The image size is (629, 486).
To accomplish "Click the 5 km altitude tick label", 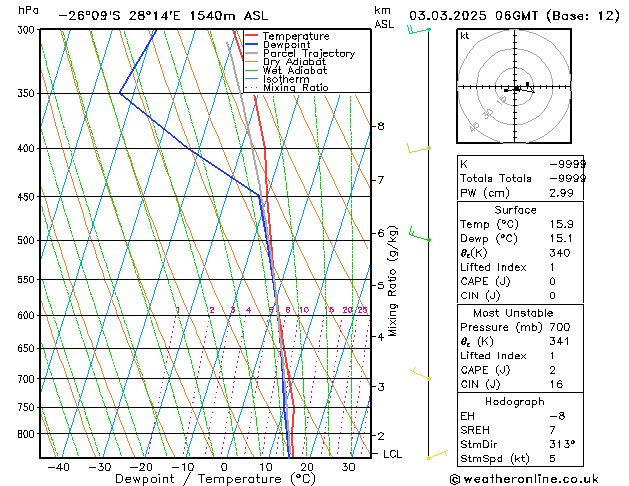I will pyautogui.click(x=381, y=286).
